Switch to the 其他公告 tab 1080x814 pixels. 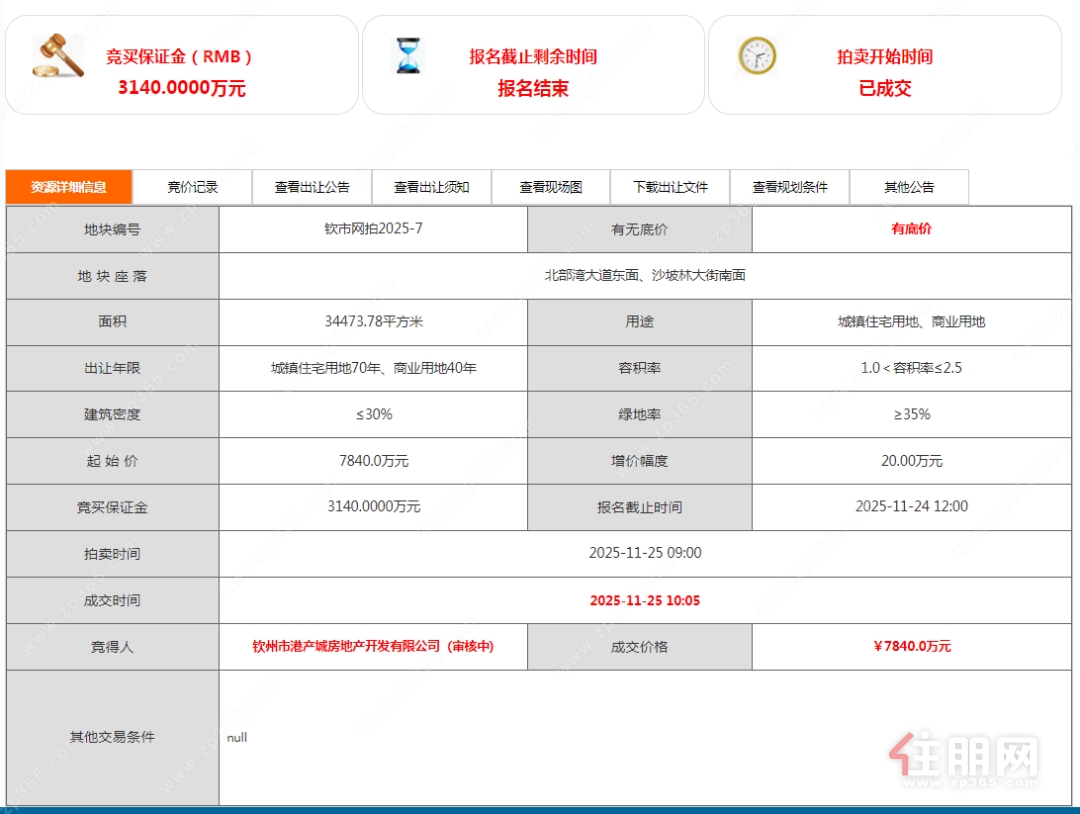[909, 187]
